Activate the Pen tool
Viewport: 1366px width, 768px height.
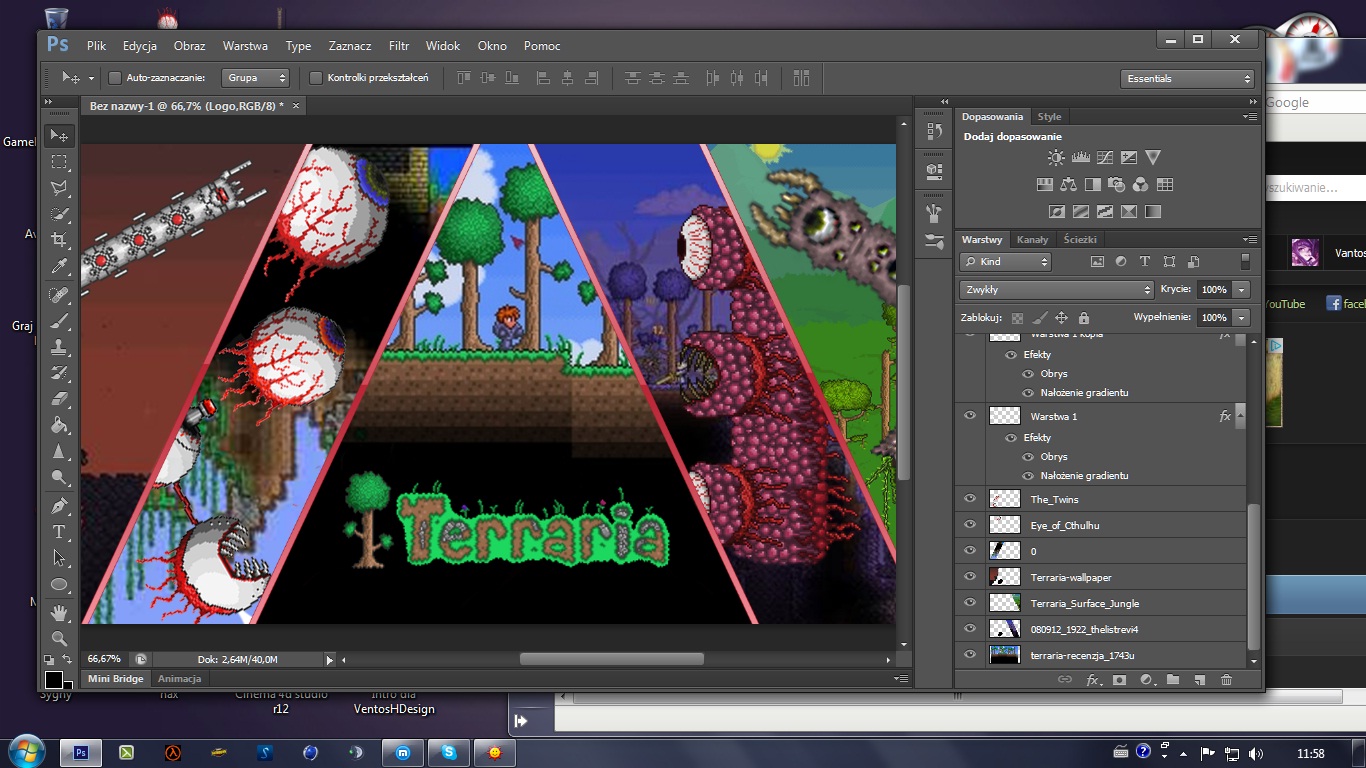[60, 505]
